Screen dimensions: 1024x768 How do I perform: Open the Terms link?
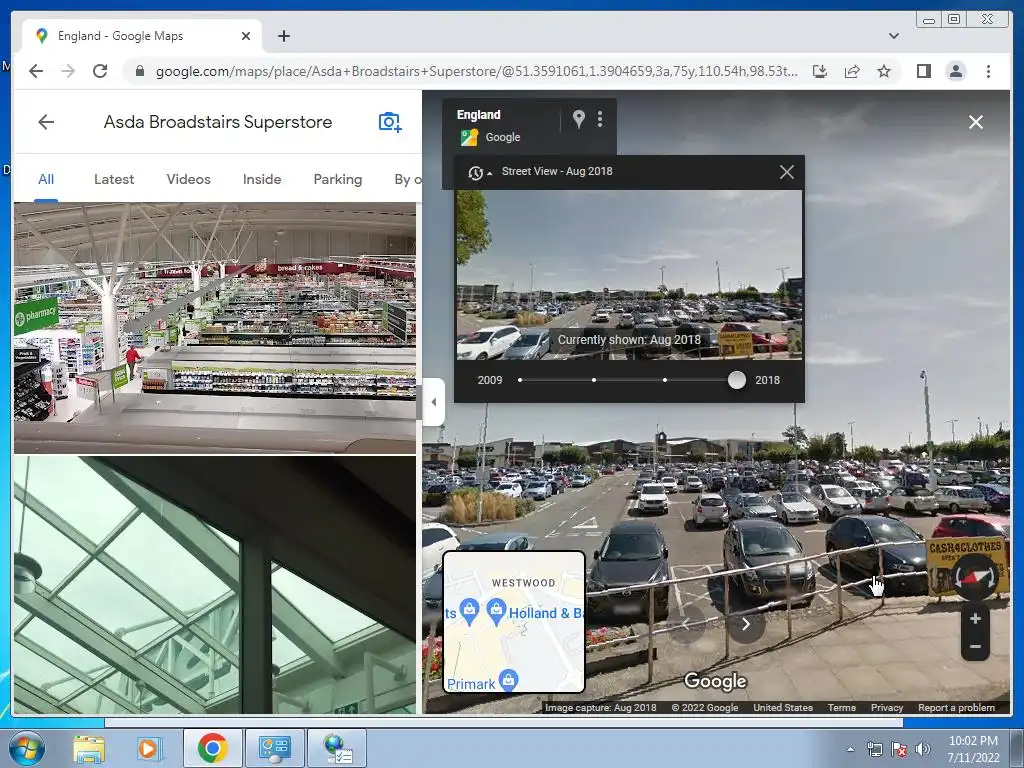pyautogui.click(x=841, y=707)
